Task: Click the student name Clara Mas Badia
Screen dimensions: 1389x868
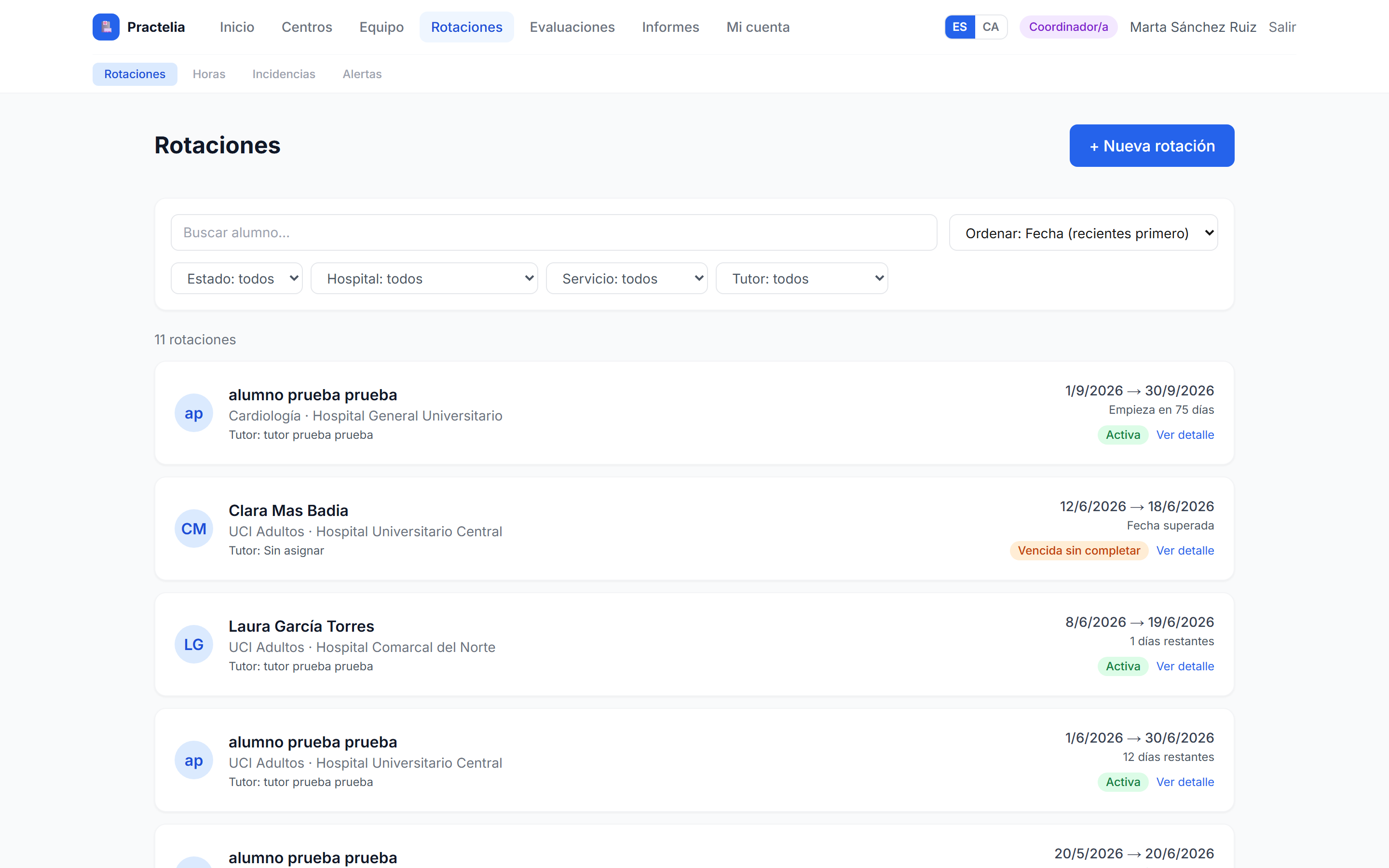Action: click(288, 510)
